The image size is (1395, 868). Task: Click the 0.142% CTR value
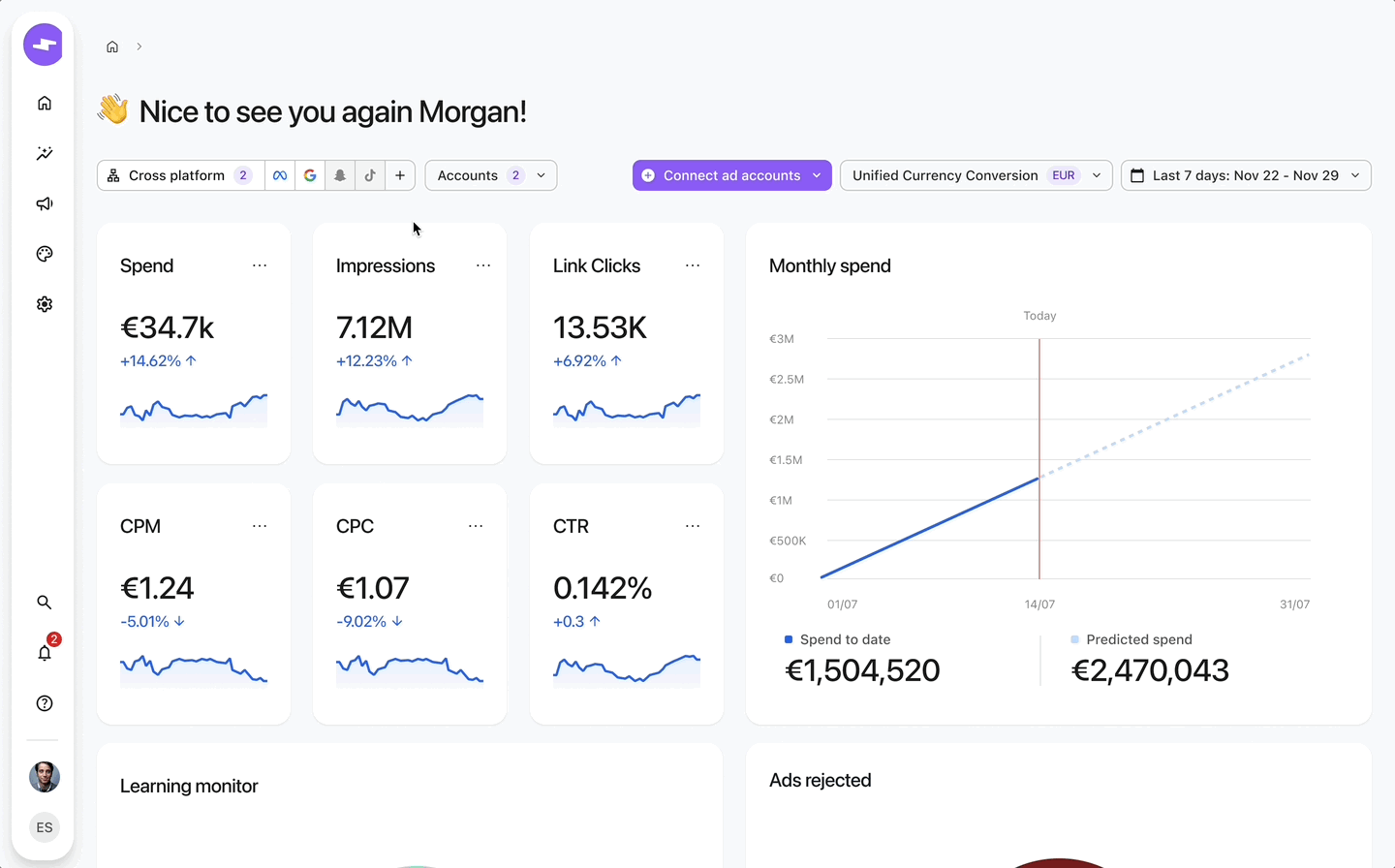coord(603,588)
